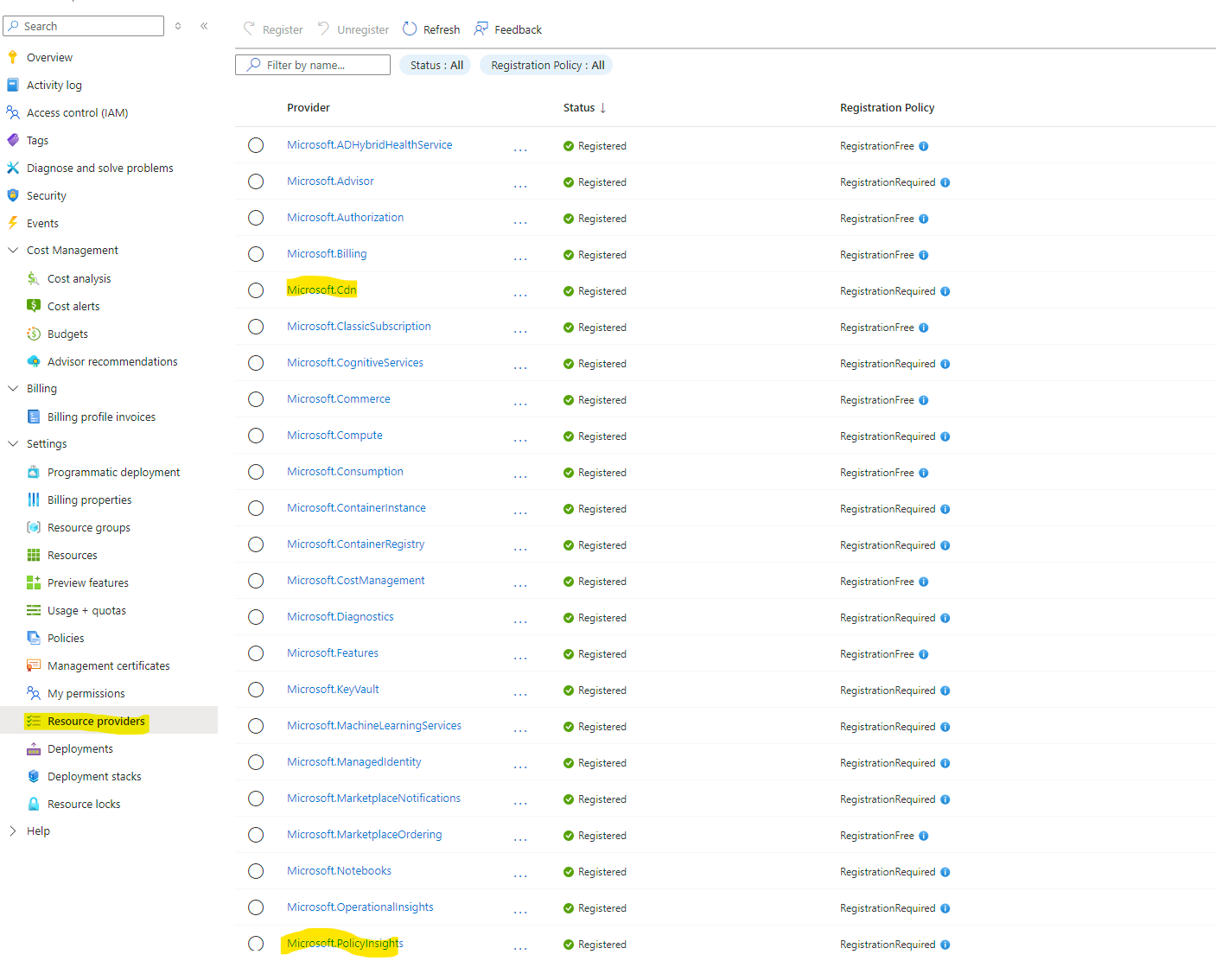Screen dimensions: 1216x980
Task: Collapse the Billing section chevron
Action: [x=13, y=388]
